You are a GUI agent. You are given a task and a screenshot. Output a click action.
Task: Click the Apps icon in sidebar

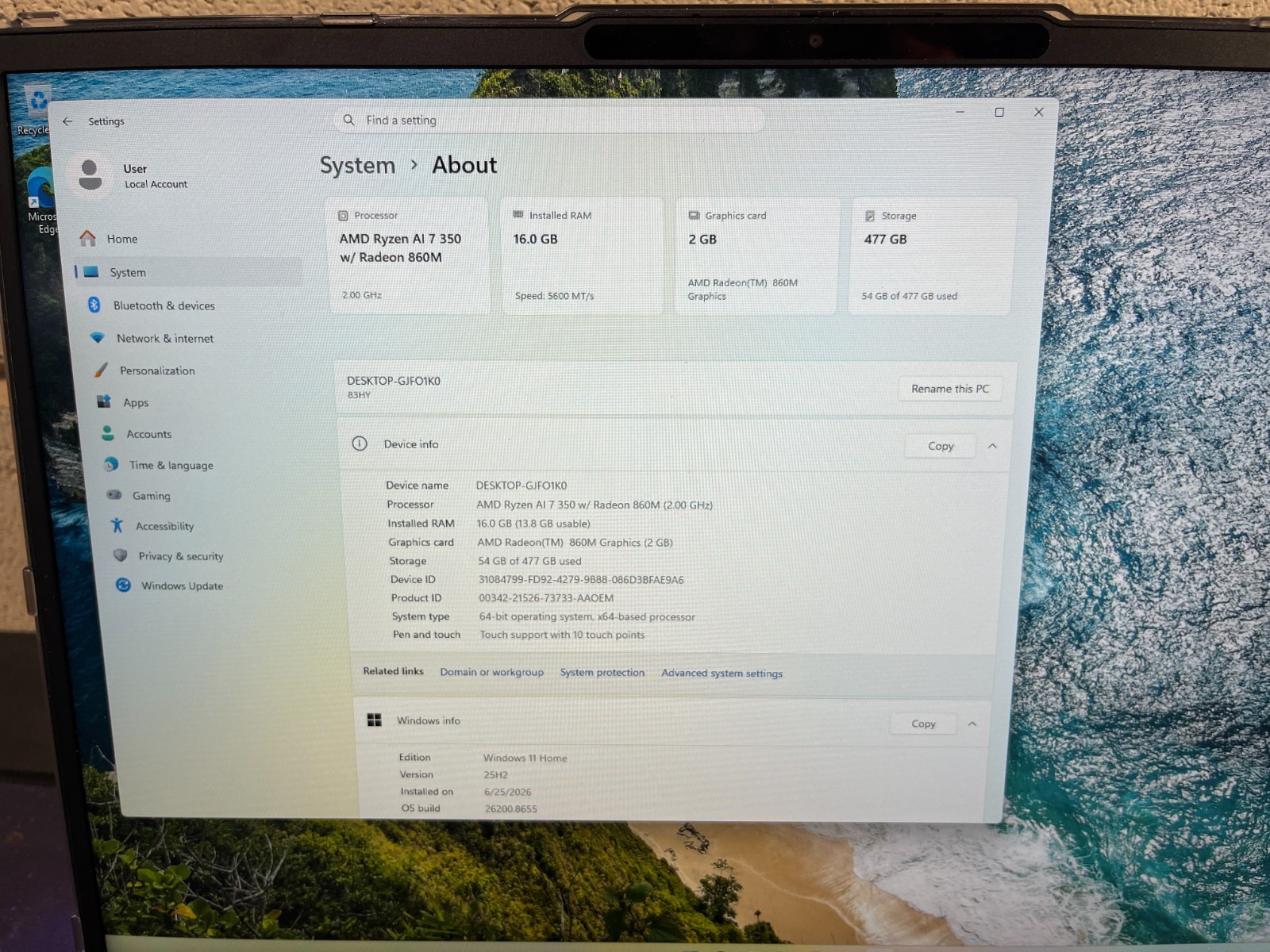(x=104, y=401)
